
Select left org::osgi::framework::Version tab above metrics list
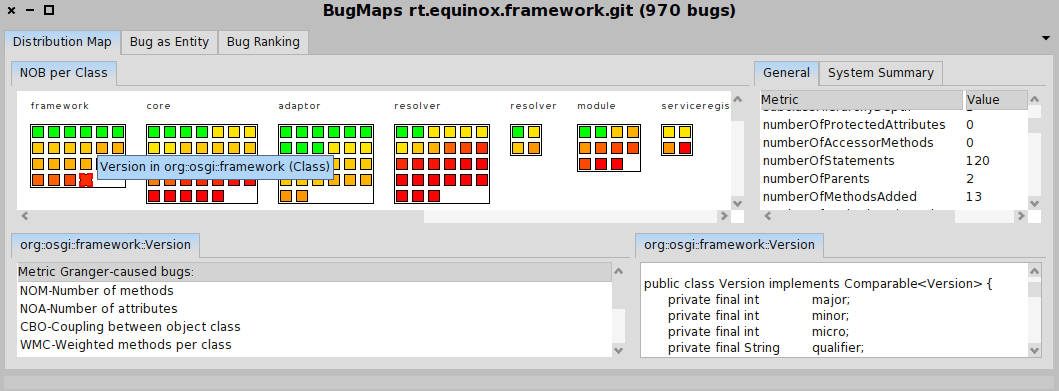pos(105,245)
